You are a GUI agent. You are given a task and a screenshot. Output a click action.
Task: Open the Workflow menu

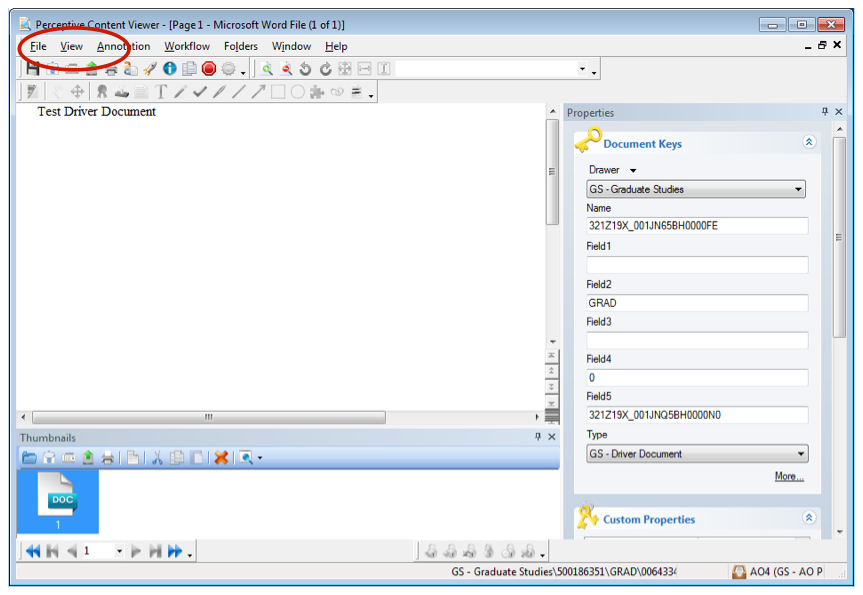point(187,46)
